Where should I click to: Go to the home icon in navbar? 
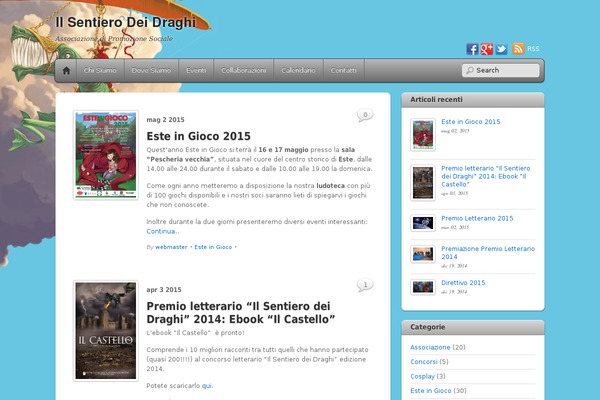(x=66, y=70)
